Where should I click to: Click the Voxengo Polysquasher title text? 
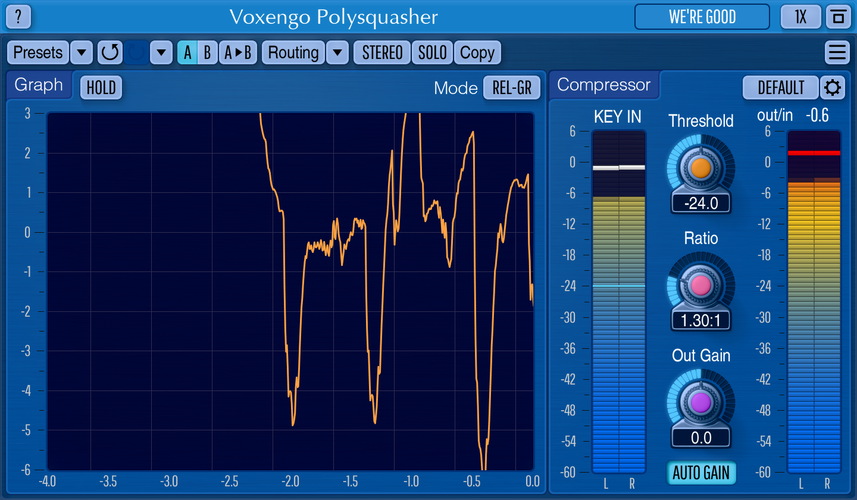pos(333,17)
